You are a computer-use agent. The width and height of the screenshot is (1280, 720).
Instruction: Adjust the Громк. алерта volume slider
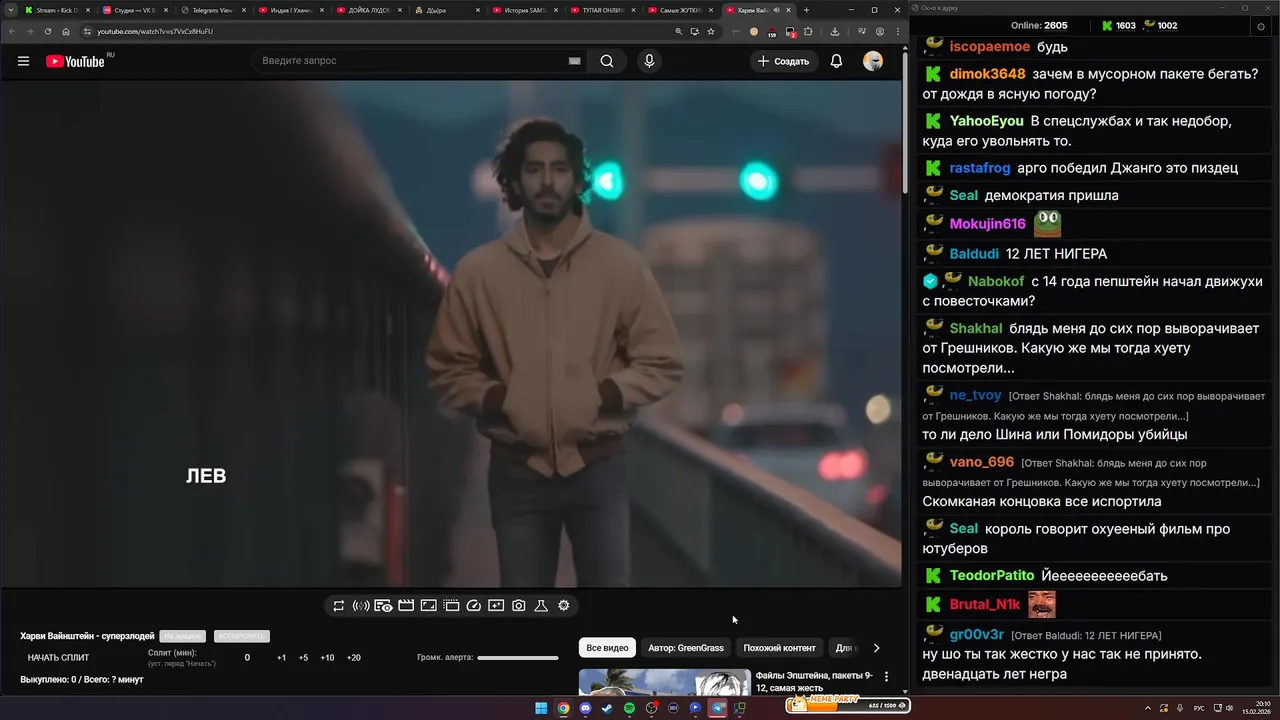(518, 658)
